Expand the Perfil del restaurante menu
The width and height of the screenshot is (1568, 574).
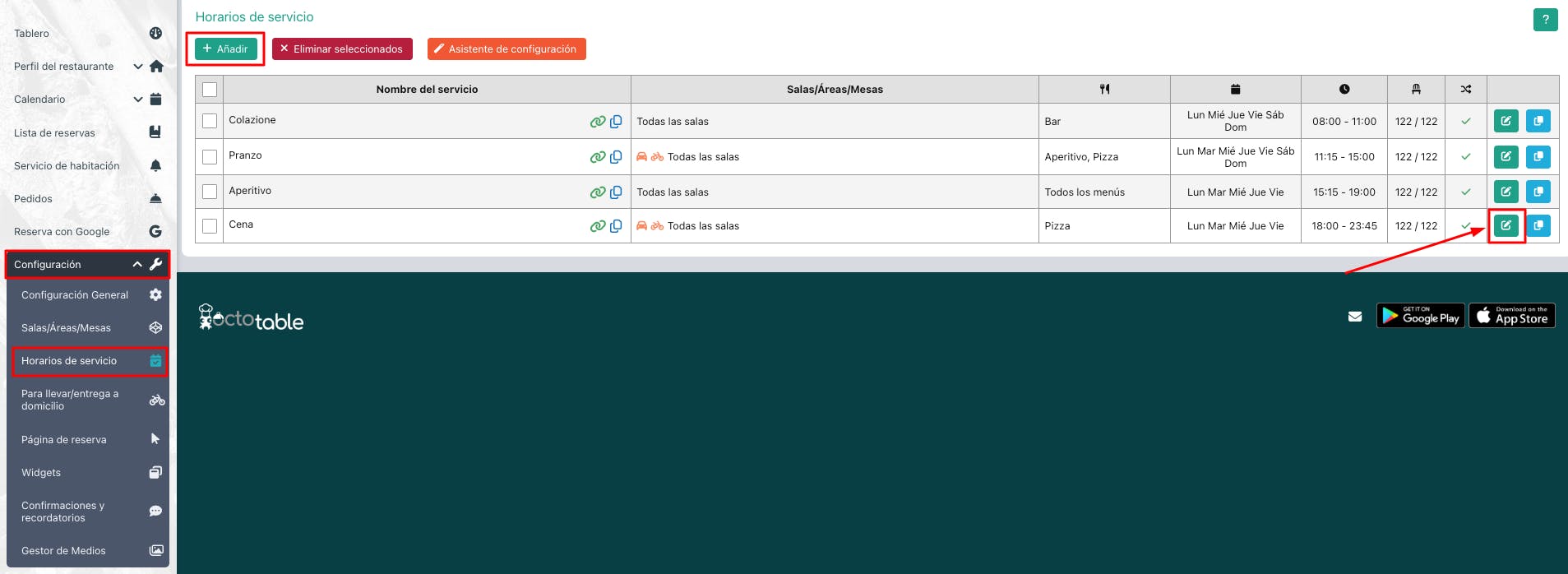(88, 67)
